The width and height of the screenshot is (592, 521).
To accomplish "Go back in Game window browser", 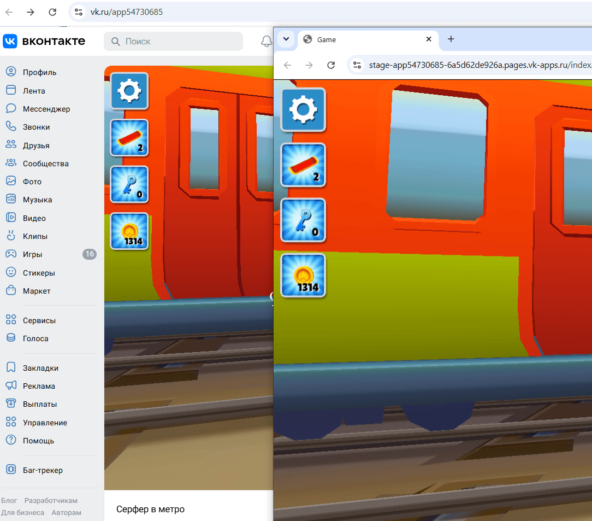I will tap(287, 65).
